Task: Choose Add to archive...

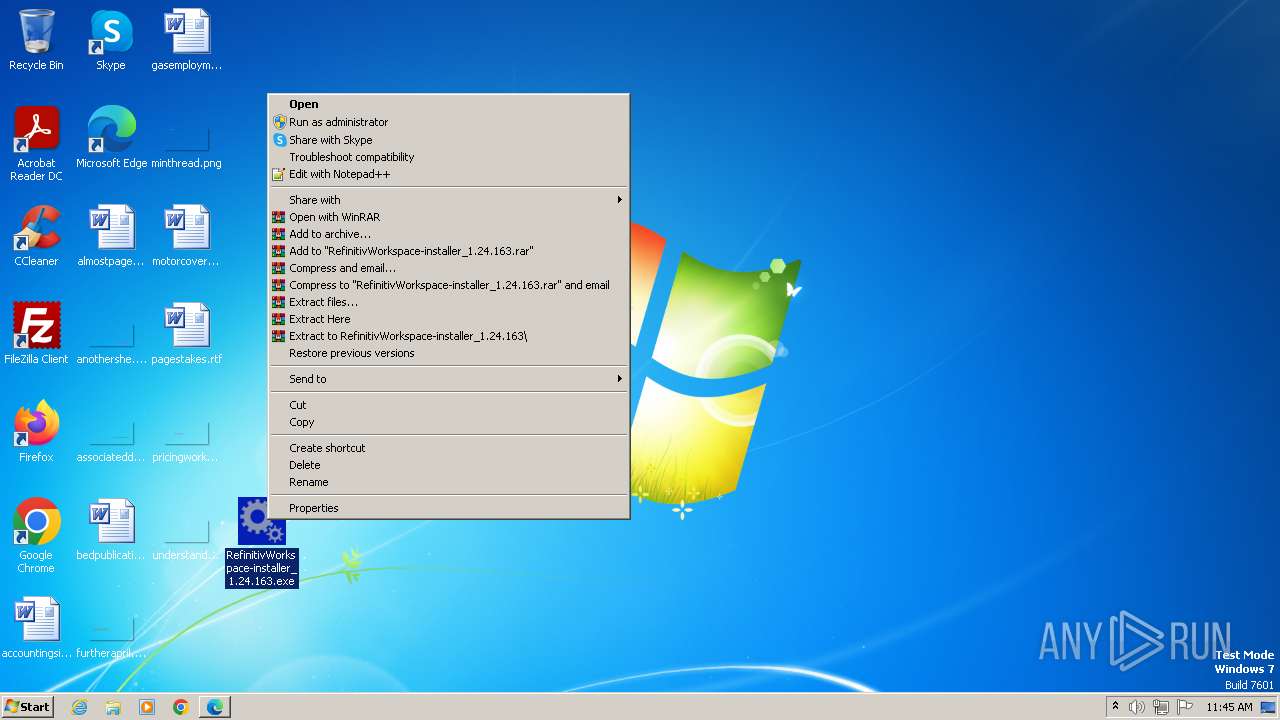Action: [449, 234]
